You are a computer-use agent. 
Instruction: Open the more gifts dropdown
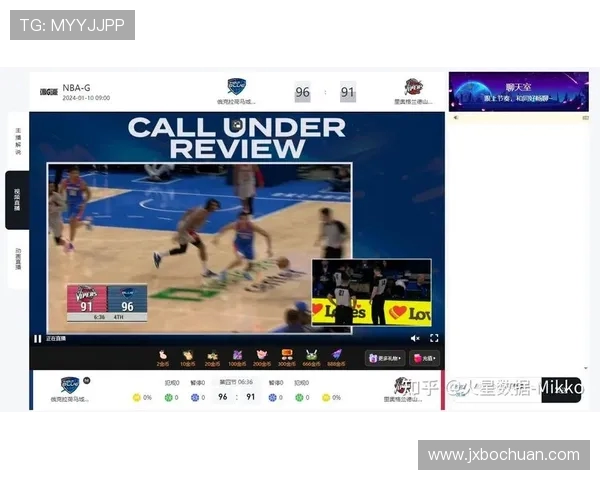386,358
